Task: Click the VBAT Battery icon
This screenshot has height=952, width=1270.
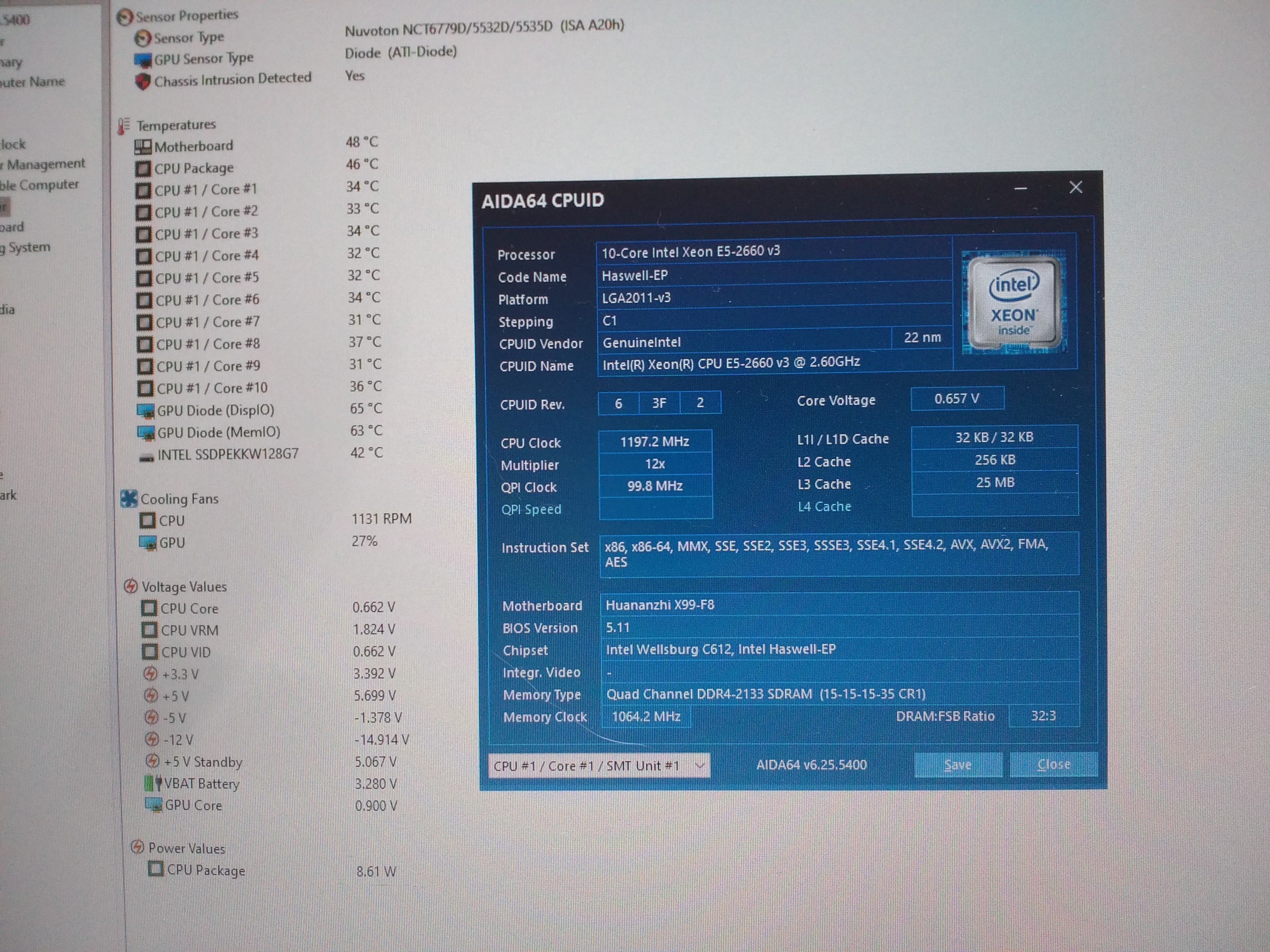Action: [x=153, y=783]
